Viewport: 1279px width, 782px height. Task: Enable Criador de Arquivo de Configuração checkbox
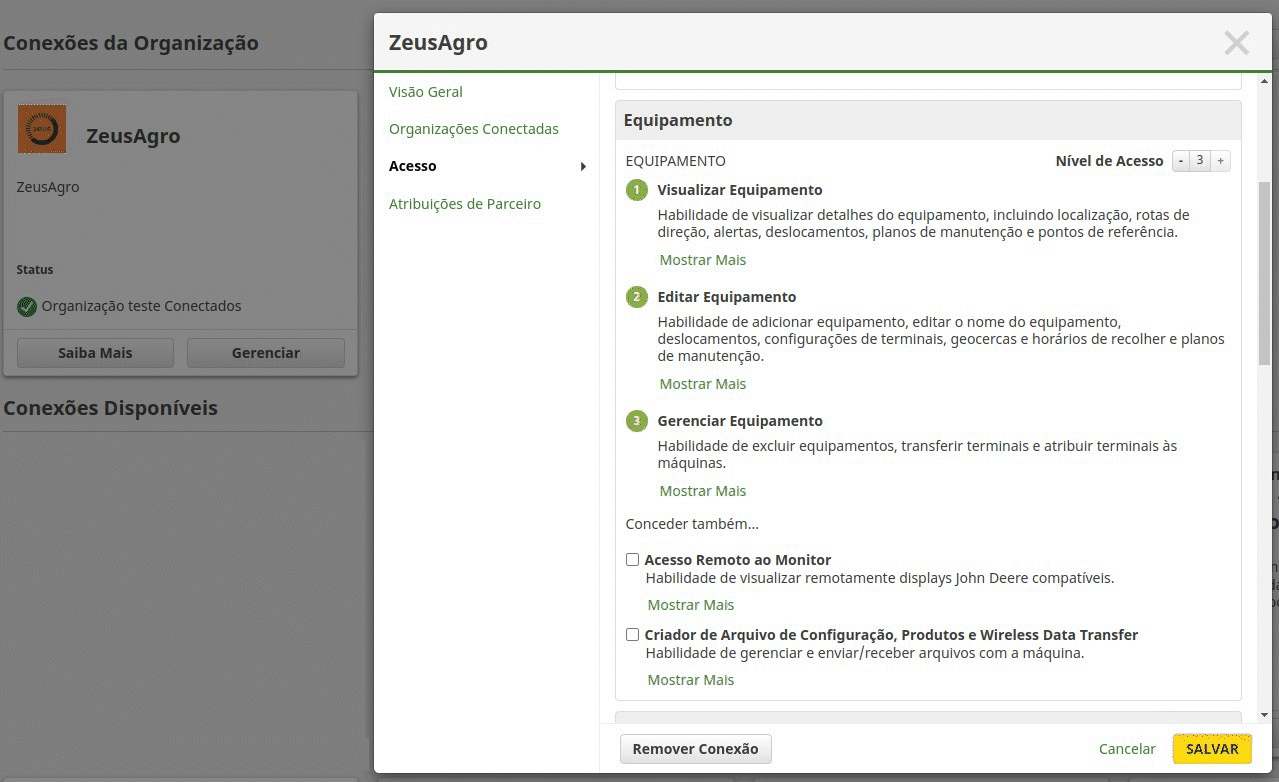point(632,635)
